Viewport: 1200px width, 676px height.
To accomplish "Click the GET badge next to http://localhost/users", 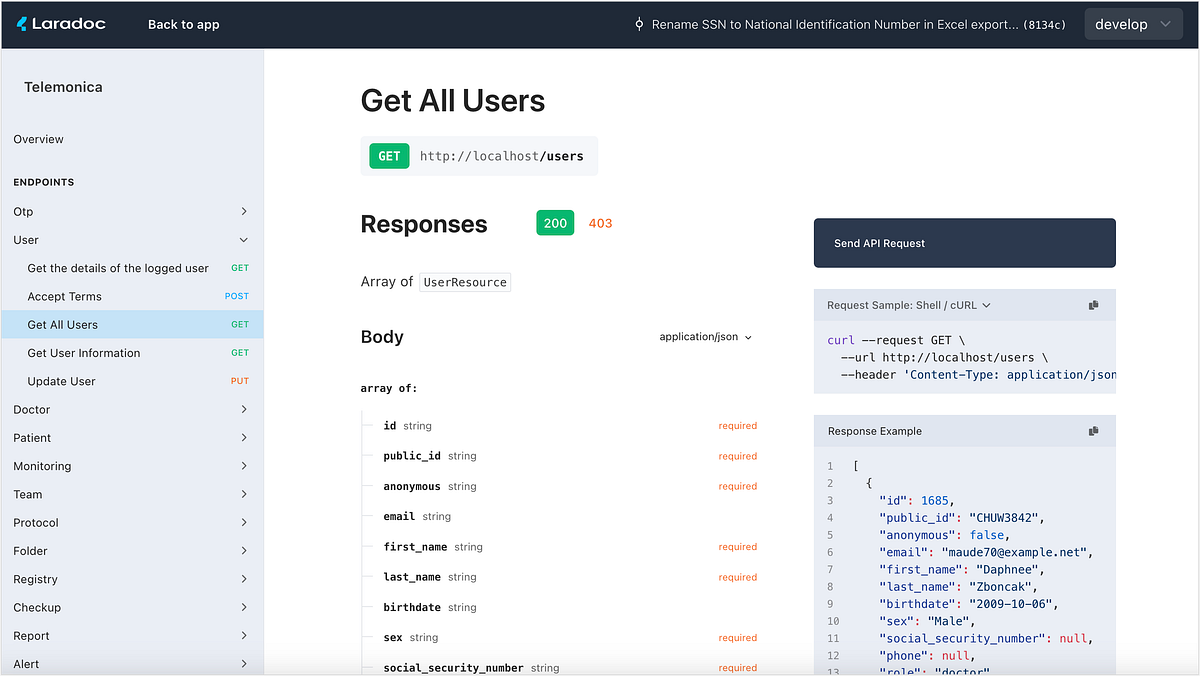I will click(x=388, y=156).
